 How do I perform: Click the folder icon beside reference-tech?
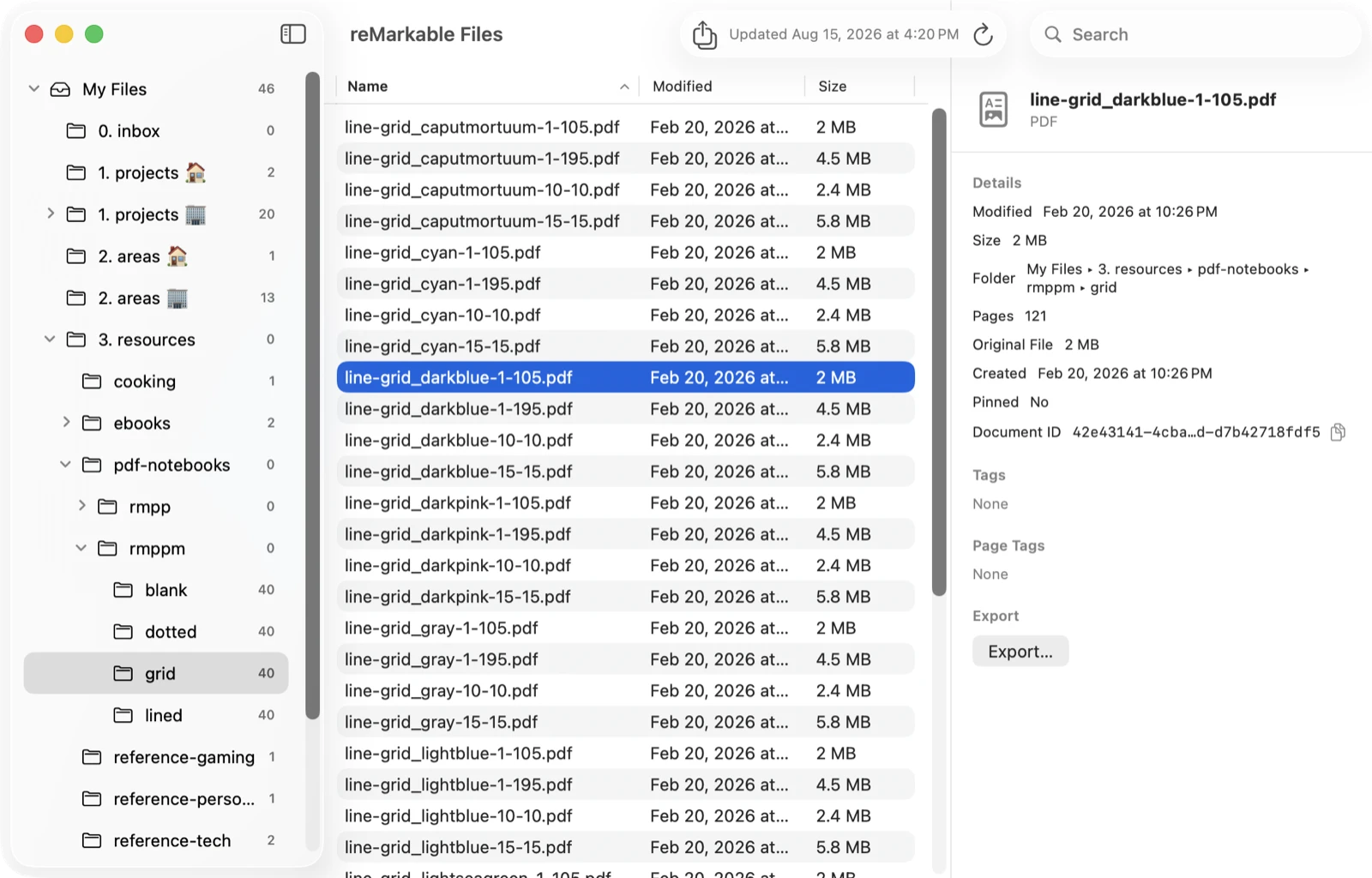pos(92,840)
